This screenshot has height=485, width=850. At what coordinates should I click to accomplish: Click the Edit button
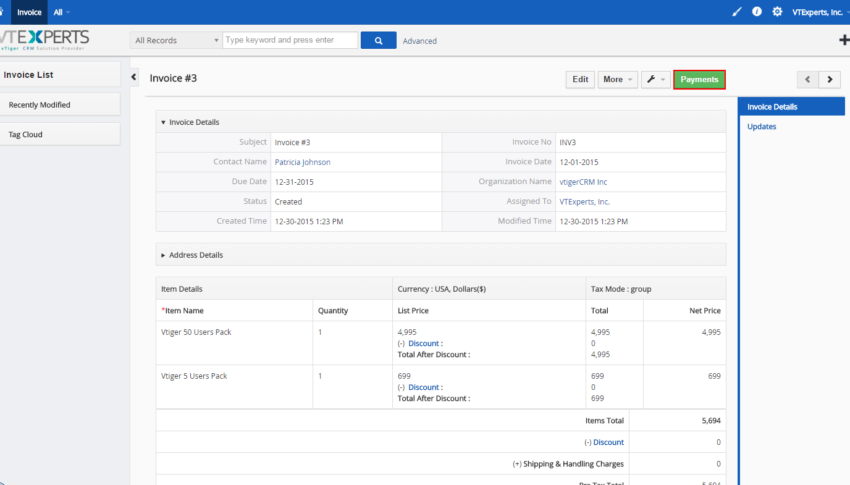580,79
